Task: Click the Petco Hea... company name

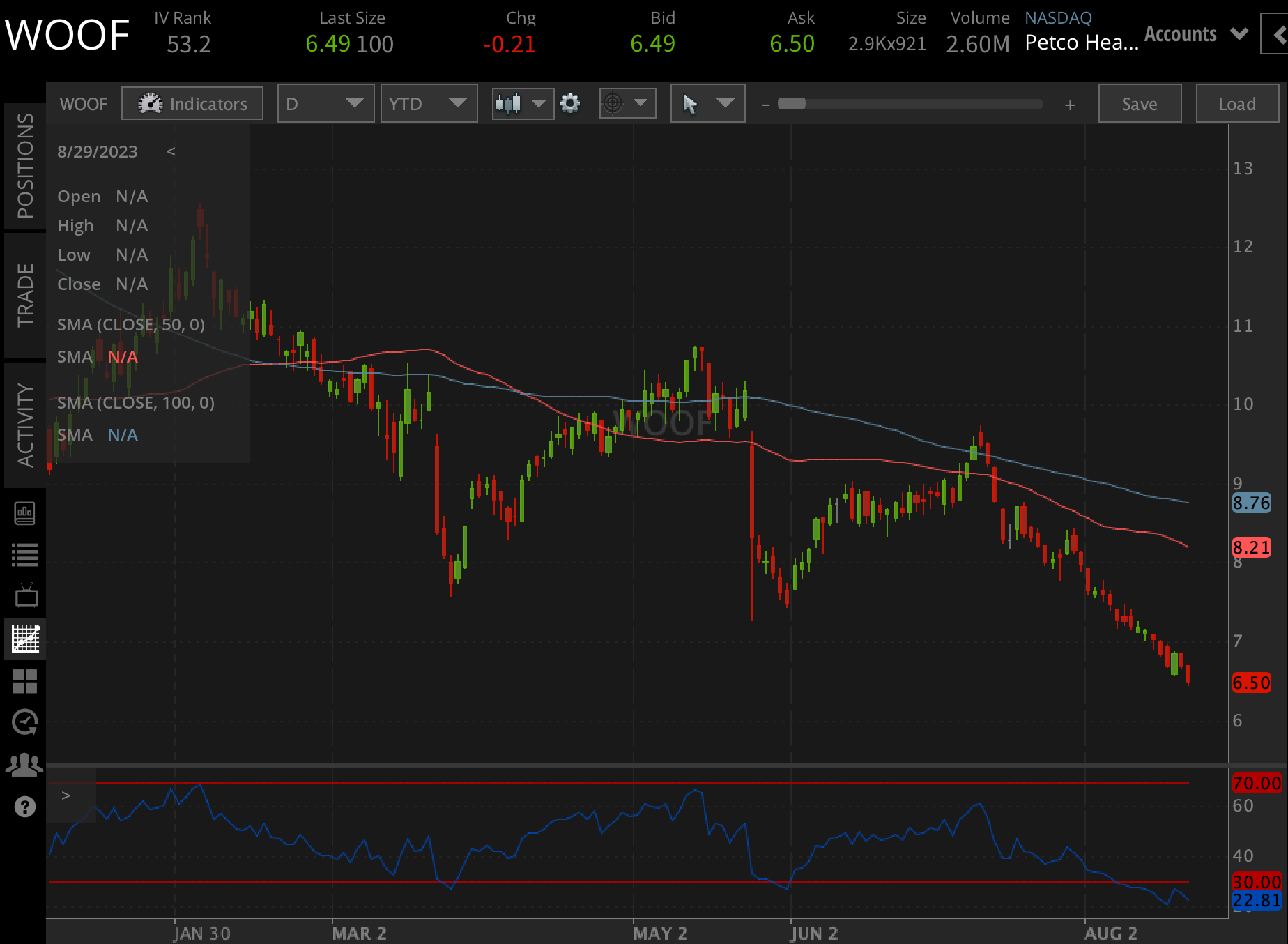Action: [1082, 43]
